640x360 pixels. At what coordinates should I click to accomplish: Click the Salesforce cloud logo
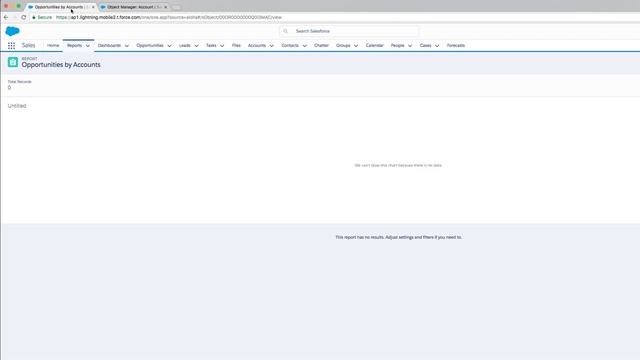click(12, 31)
